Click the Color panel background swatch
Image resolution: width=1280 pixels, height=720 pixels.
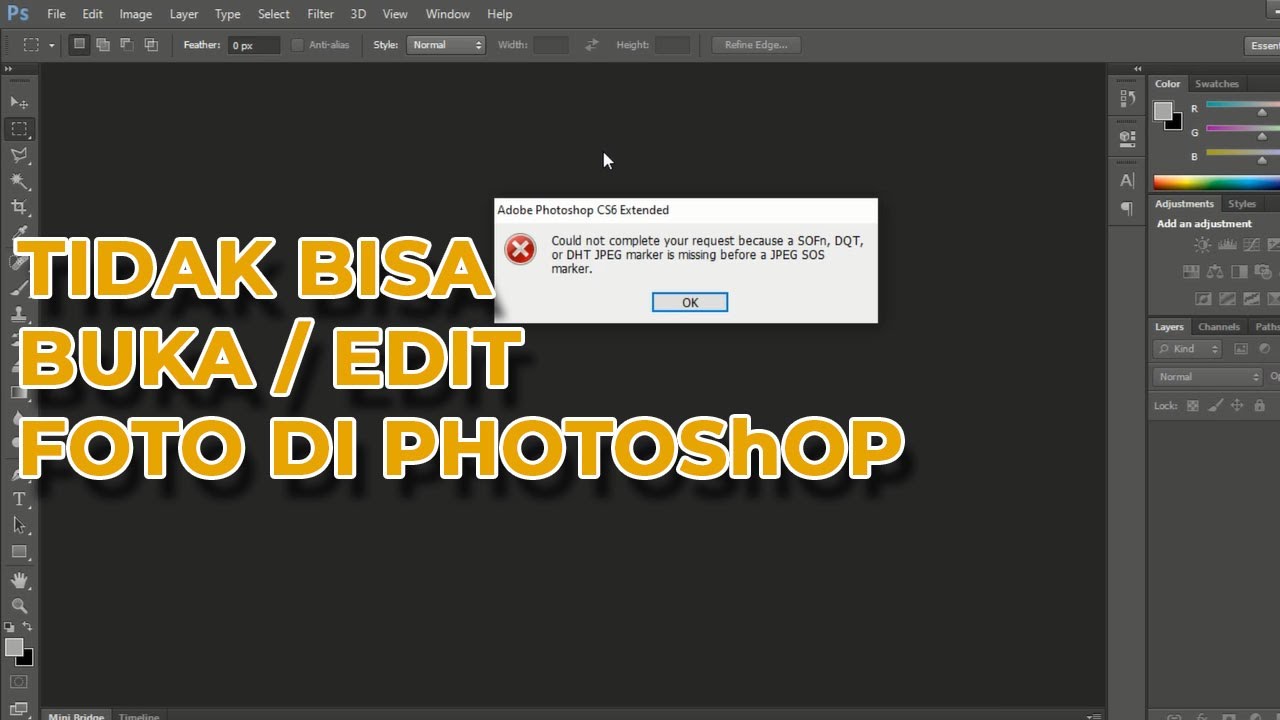(1176, 124)
